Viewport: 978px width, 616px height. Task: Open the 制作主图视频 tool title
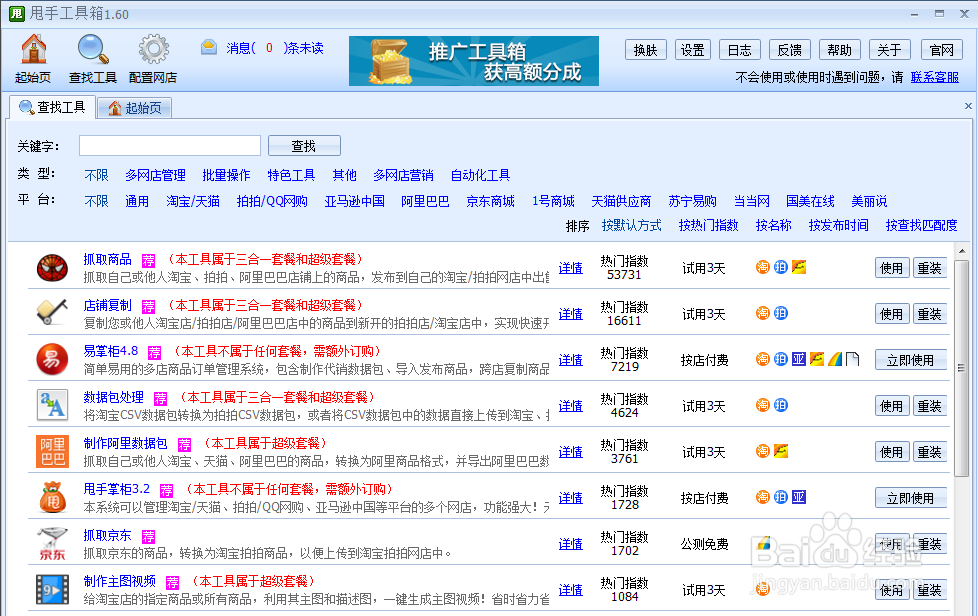click(x=120, y=581)
